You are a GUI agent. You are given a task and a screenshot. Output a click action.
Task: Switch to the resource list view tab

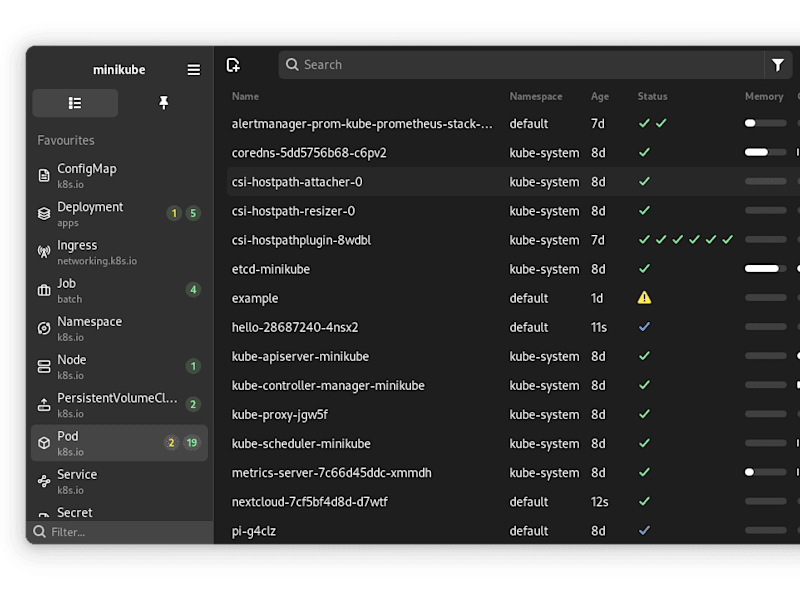(x=75, y=103)
